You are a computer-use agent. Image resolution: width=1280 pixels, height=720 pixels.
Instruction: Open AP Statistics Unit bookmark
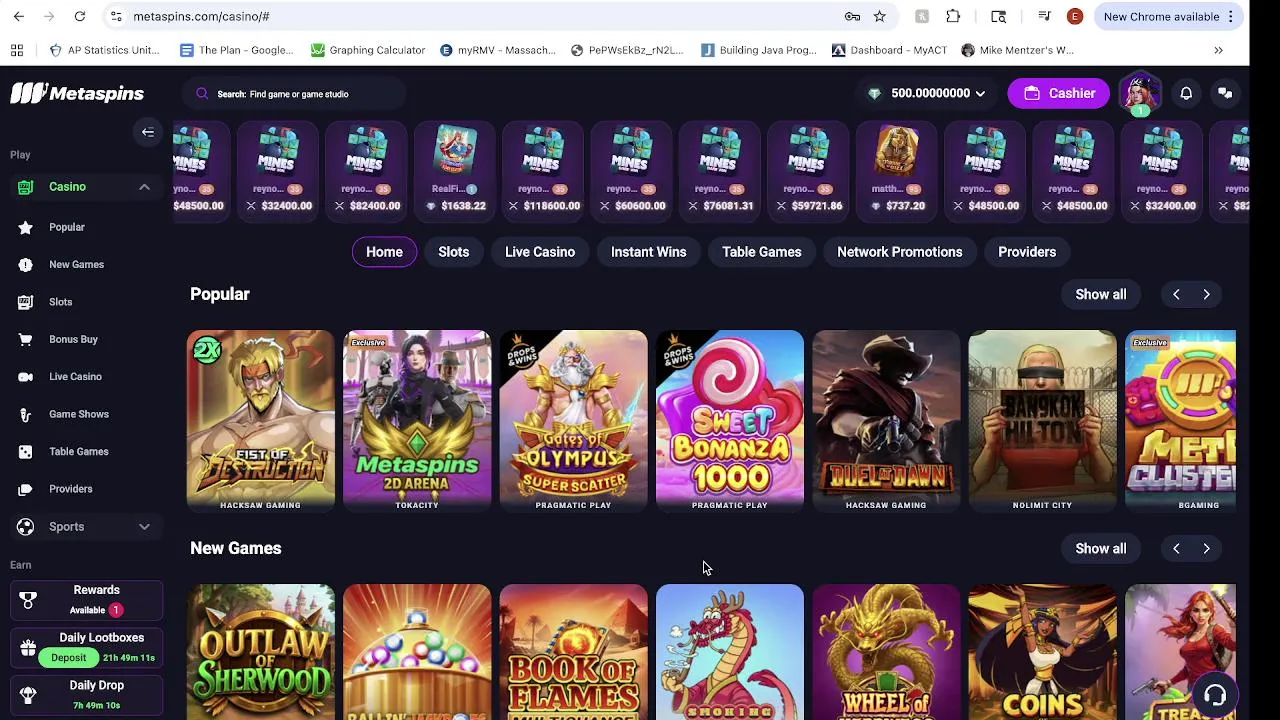coord(104,50)
